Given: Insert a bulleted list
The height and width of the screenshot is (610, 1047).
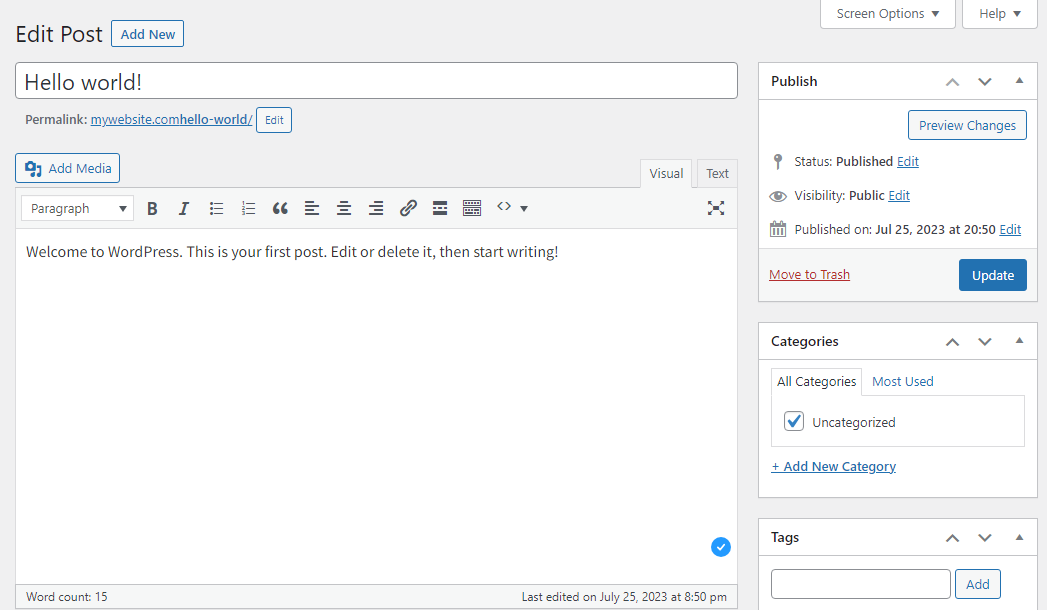Looking at the screenshot, I should 216,207.
